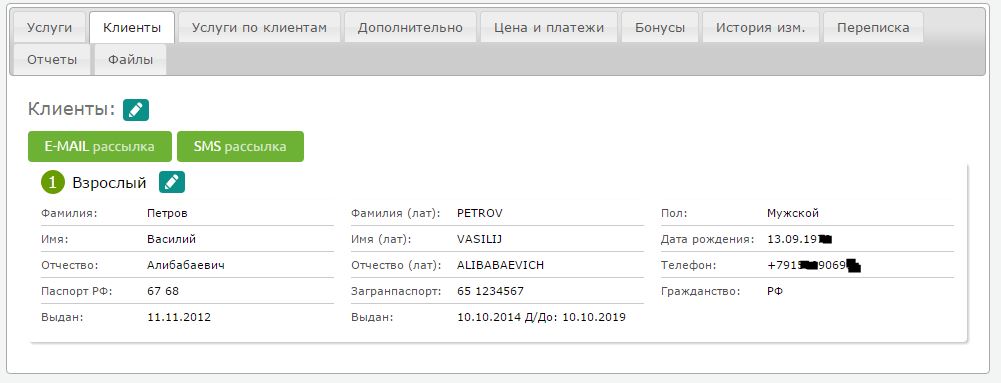Start the E-MAIL рассылка mailing
The image size is (1001, 383).
100,146
